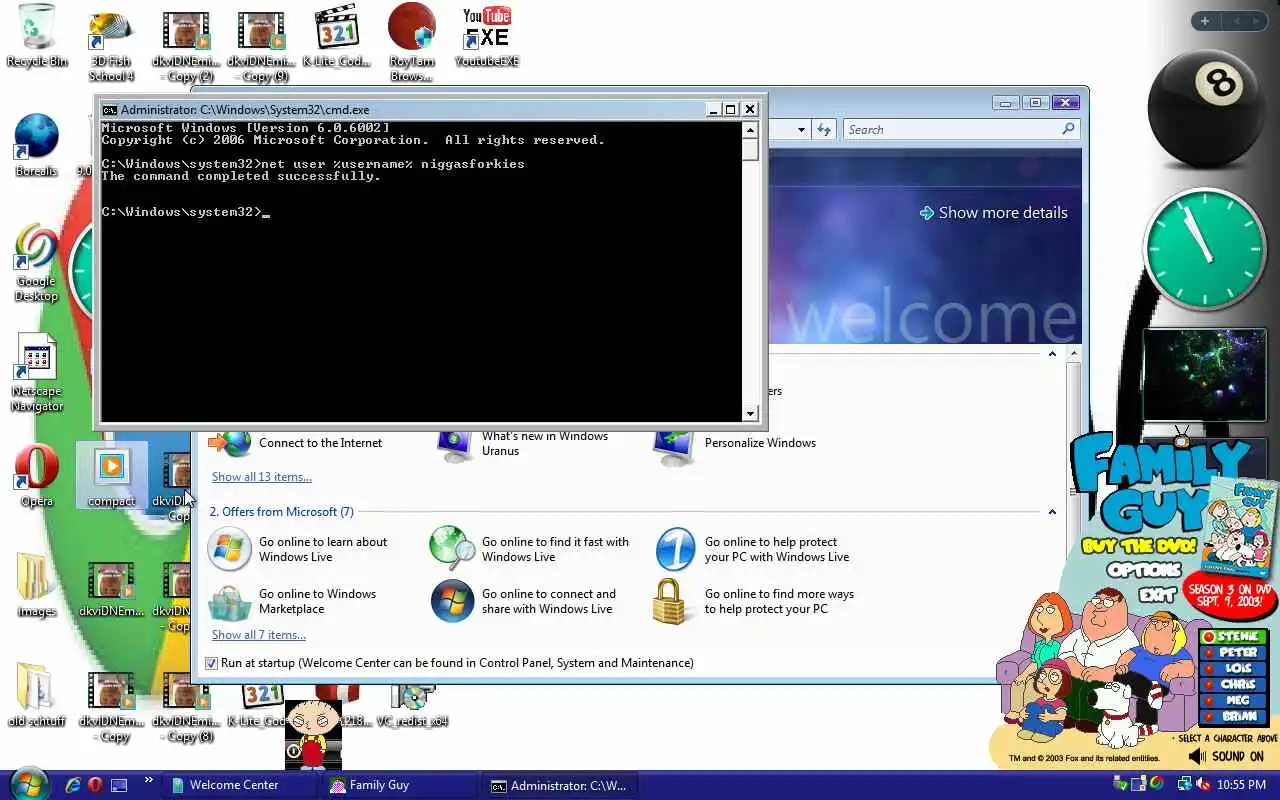Open the Windows Start orb

(x=30, y=783)
